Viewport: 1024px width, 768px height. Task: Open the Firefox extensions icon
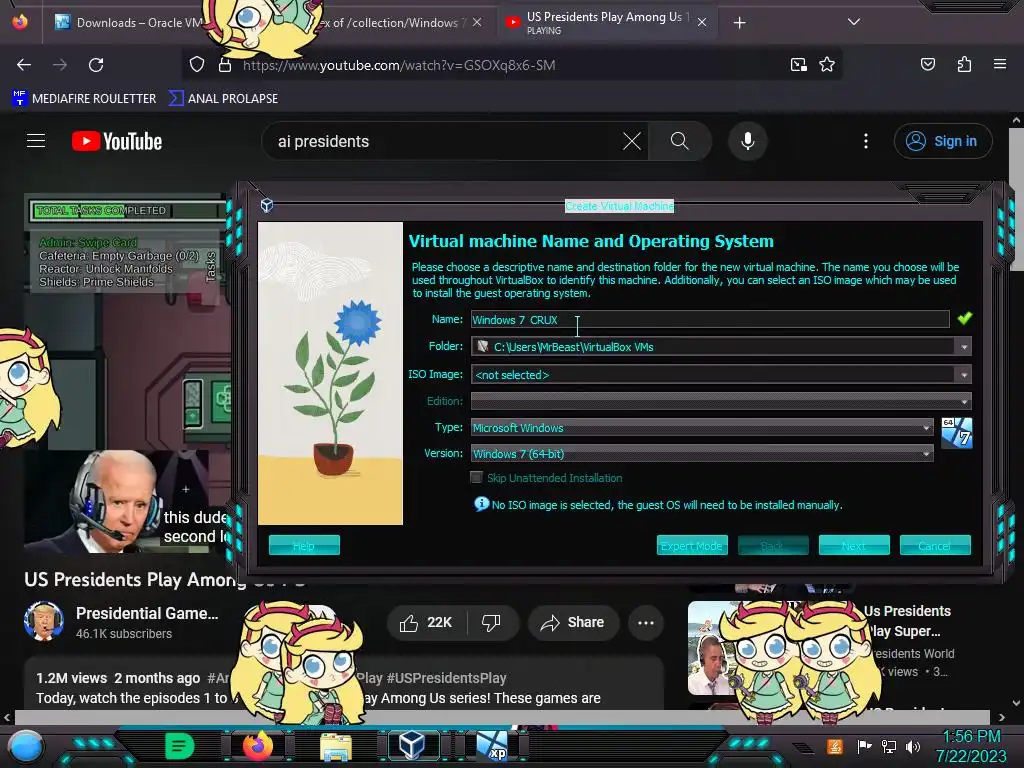click(x=964, y=64)
